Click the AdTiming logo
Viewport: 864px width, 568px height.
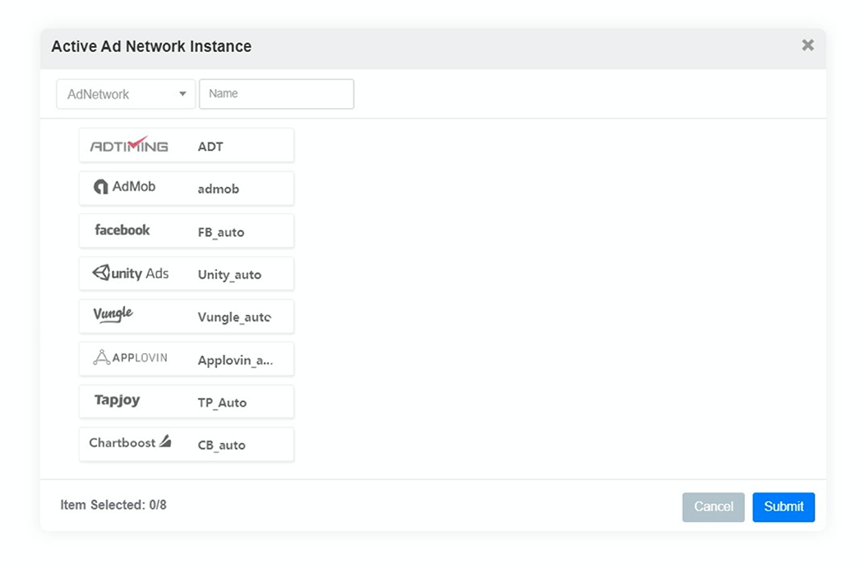pyautogui.click(x=129, y=145)
